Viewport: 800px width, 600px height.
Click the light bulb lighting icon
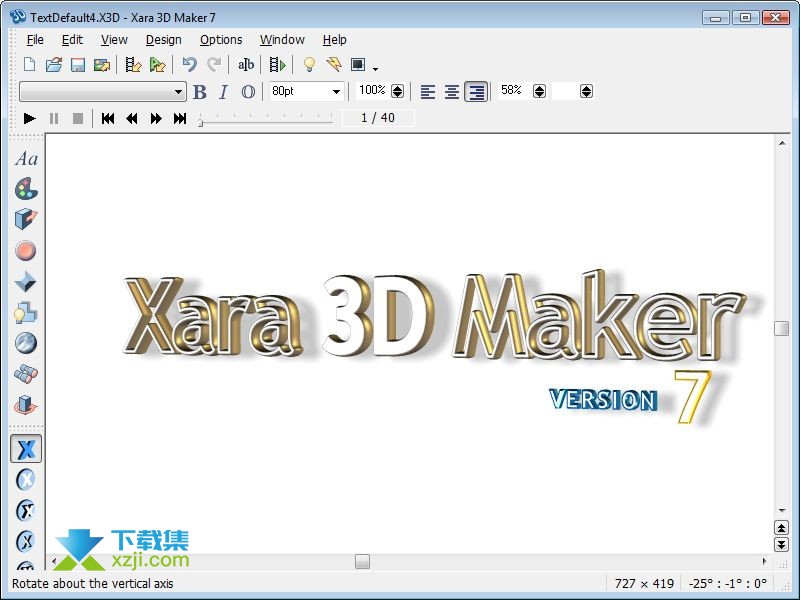309,64
